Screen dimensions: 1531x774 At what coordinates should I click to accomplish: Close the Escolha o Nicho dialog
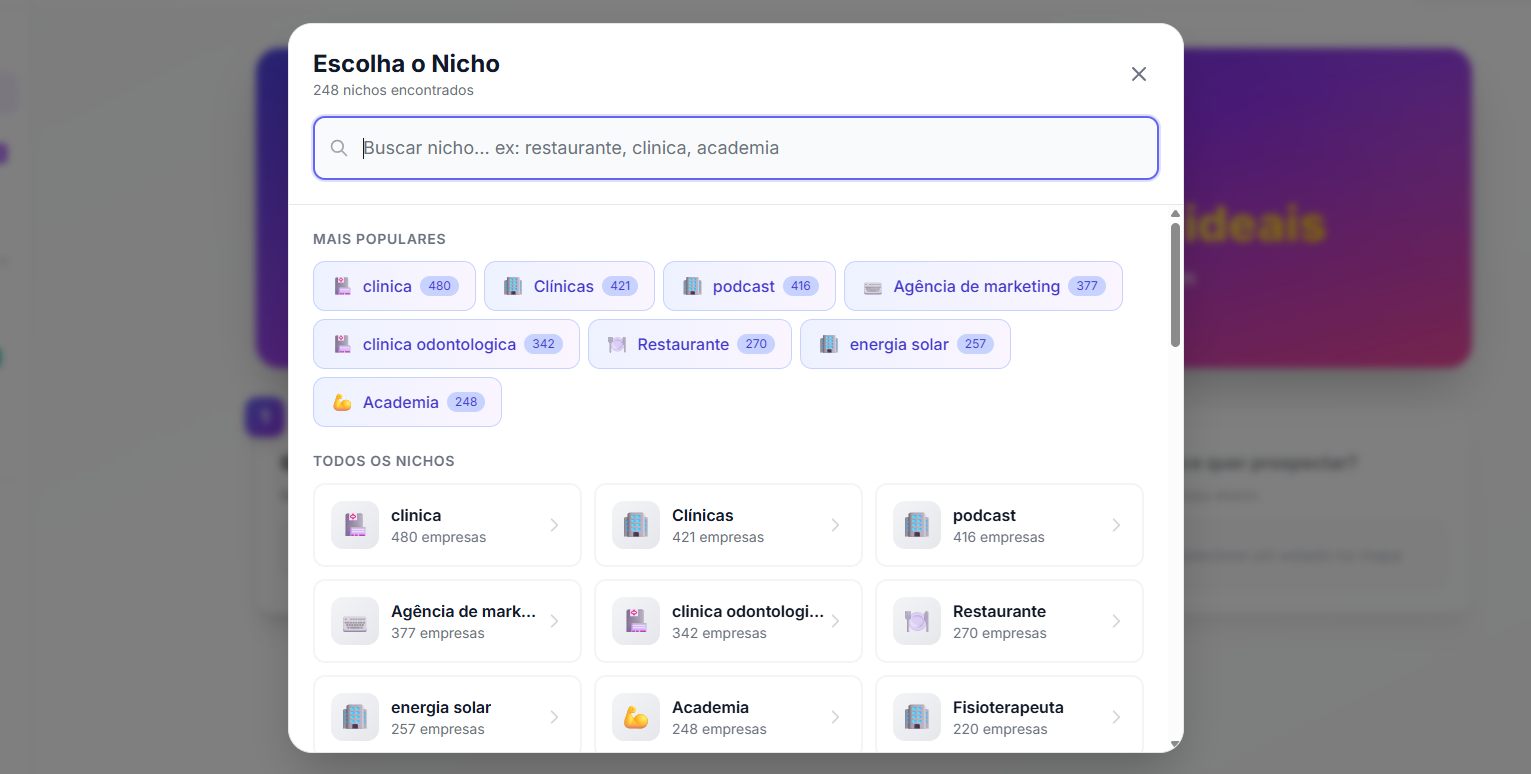pos(1138,74)
